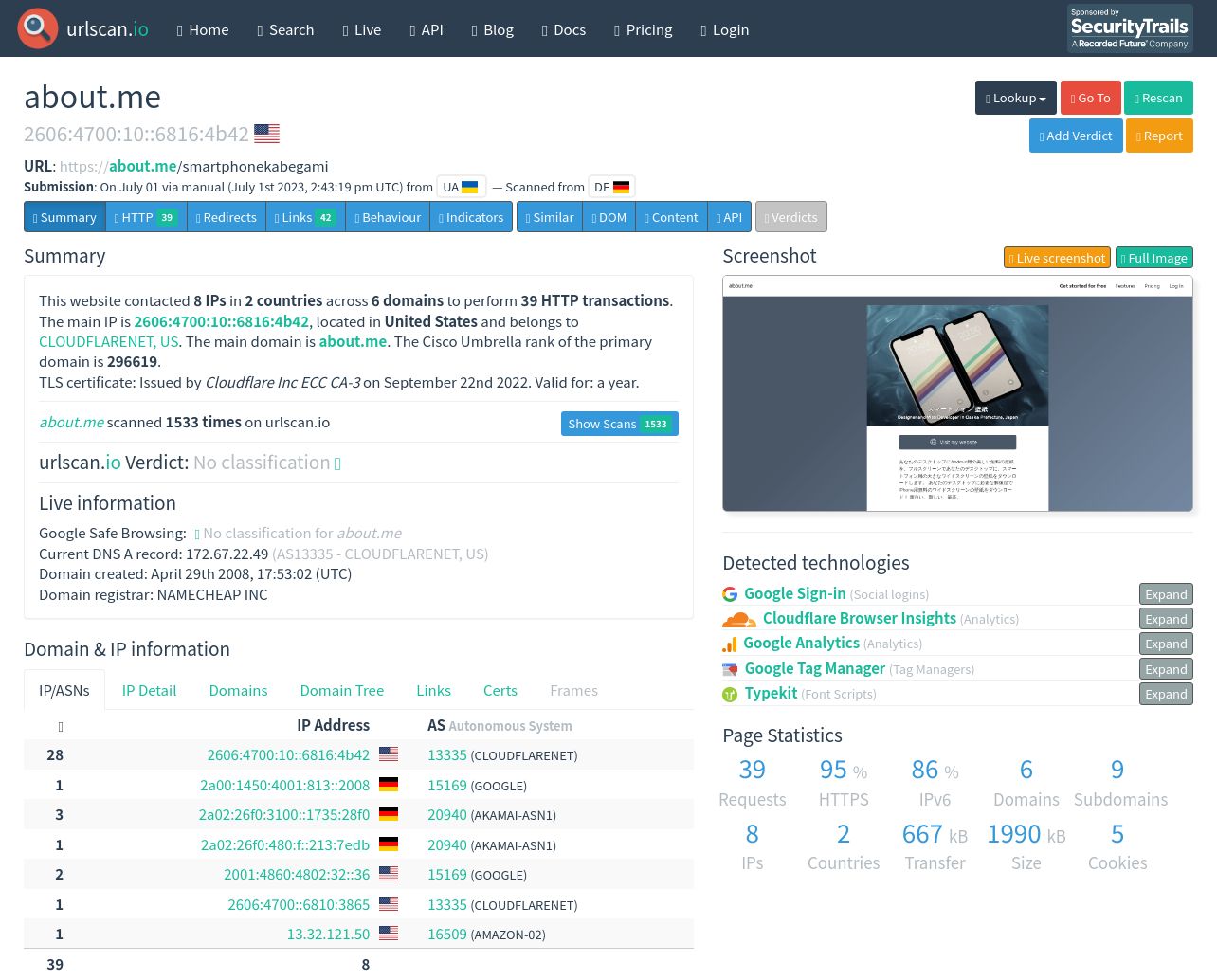Screen dimensions: 1217x980
Task: Click the 5 Cookies page statistic
Action: [x=1117, y=846]
